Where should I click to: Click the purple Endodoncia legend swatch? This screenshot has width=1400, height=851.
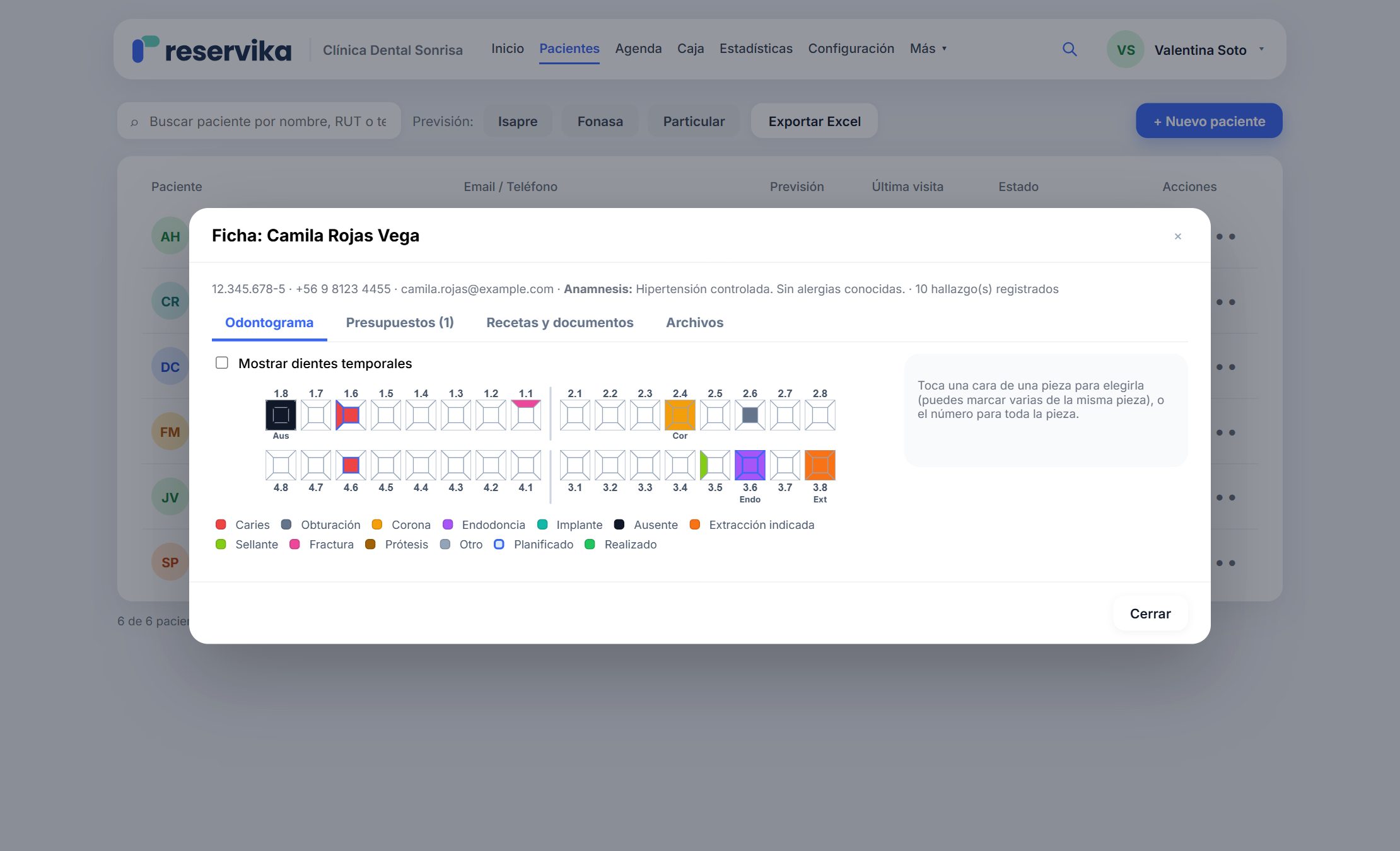448,524
